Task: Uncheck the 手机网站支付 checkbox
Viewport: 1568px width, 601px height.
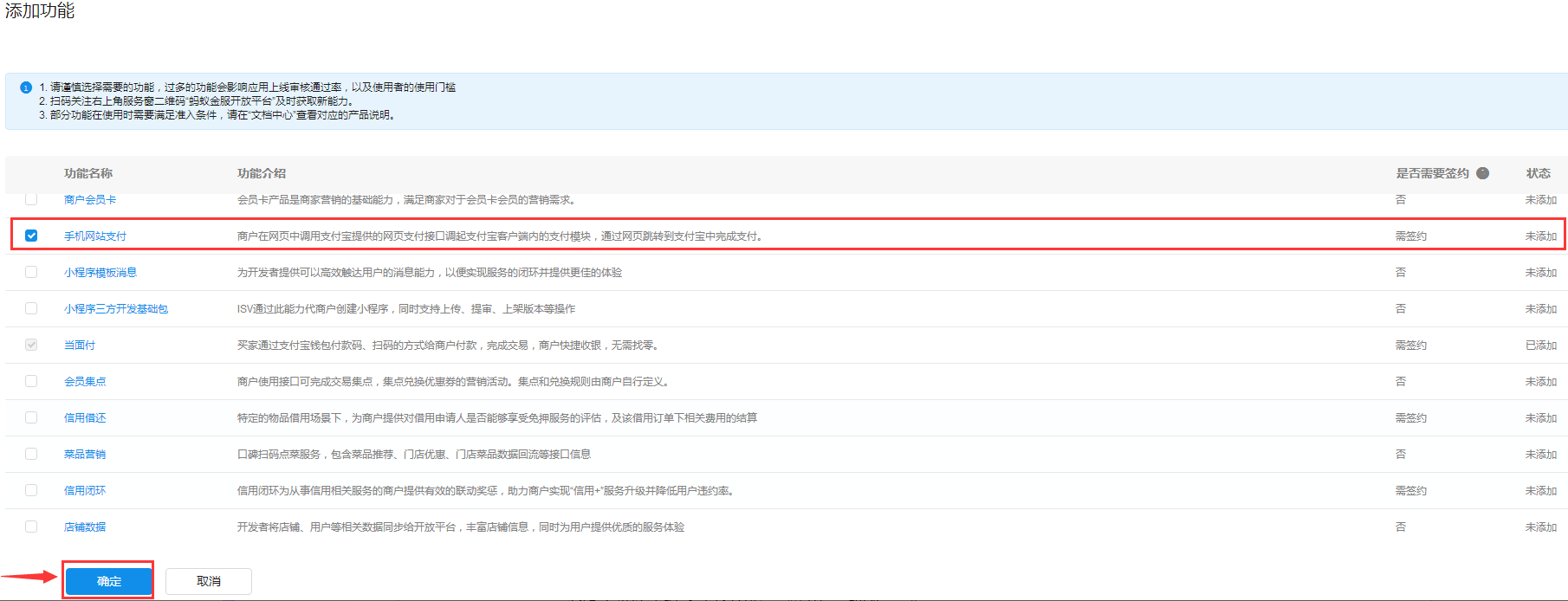Action: [x=31, y=236]
